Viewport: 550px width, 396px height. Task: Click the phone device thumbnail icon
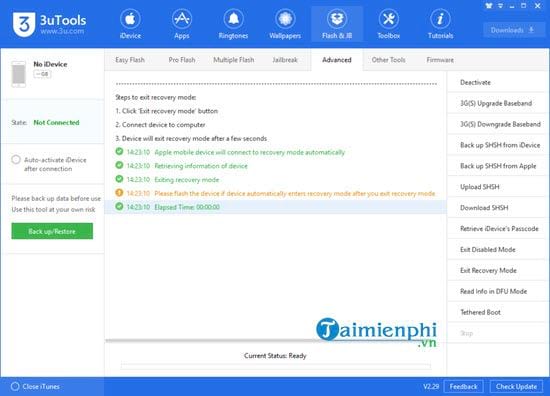[19, 74]
